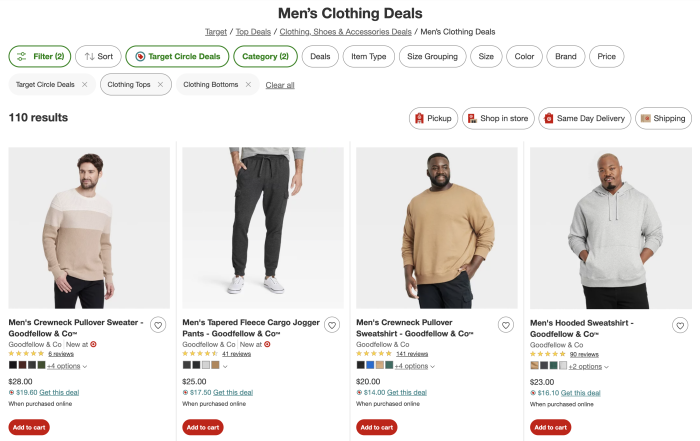Screen dimensions: 700x441
Task: Go to Clothing, Shoes & Accessories Deals breadcrumb
Action: click(x=345, y=32)
